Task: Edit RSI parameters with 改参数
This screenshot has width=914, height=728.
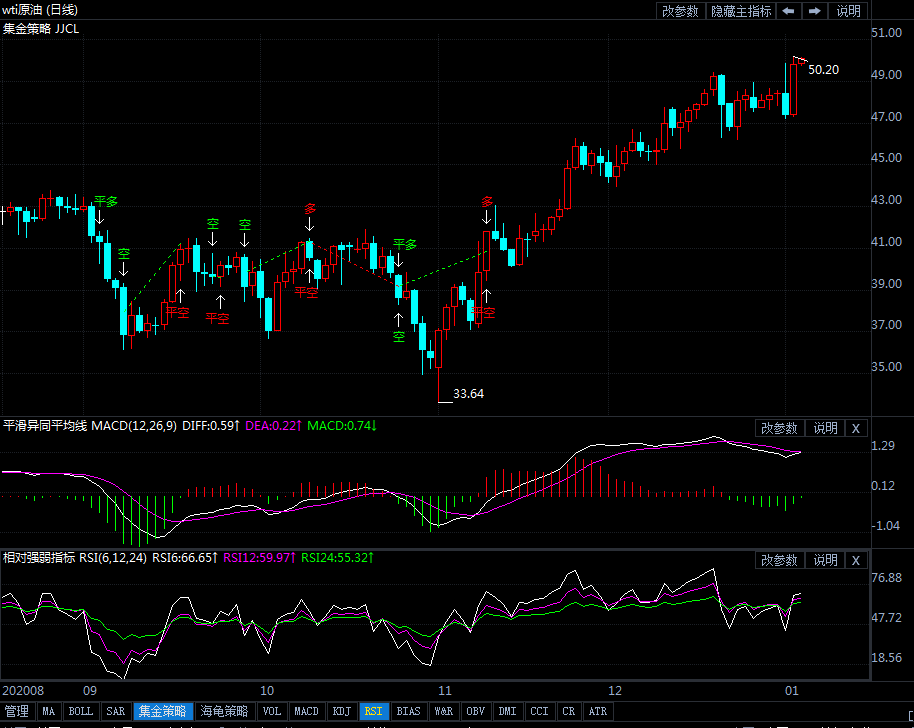Action: (x=779, y=560)
